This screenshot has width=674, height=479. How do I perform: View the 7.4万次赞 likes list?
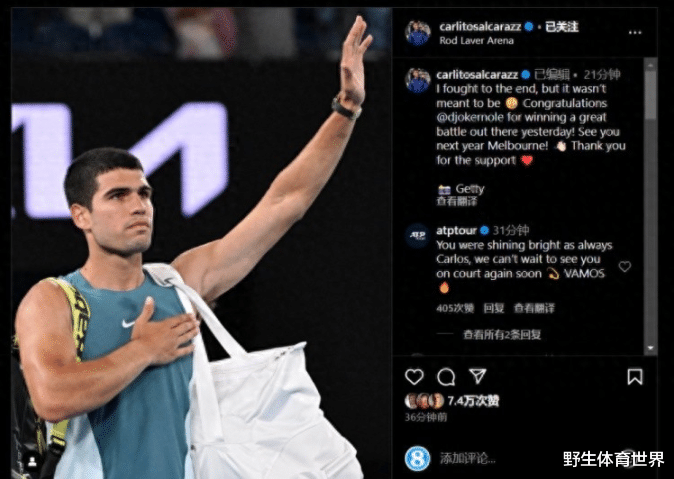coord(473,401)
